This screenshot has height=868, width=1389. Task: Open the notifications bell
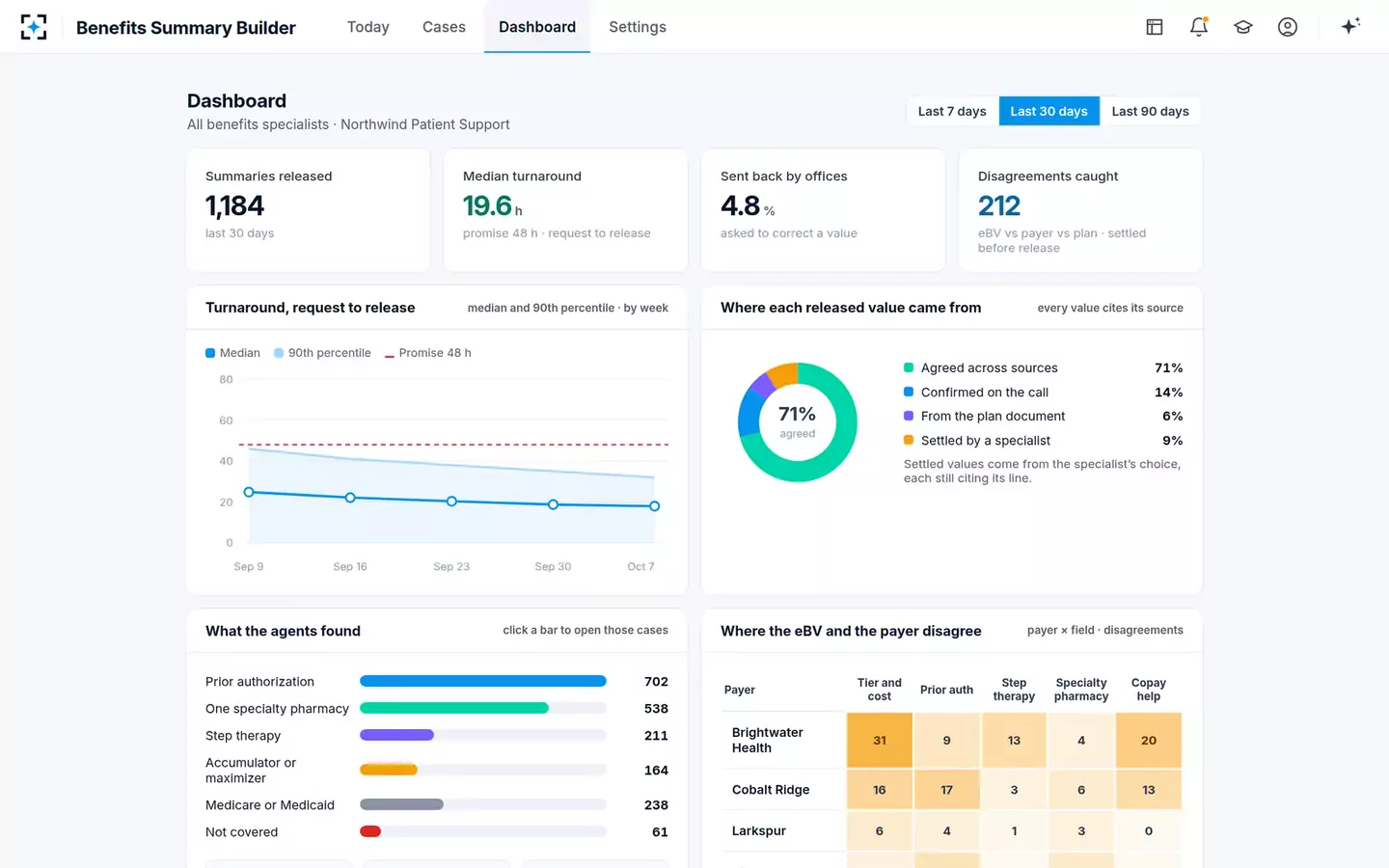coord(1199,27)
